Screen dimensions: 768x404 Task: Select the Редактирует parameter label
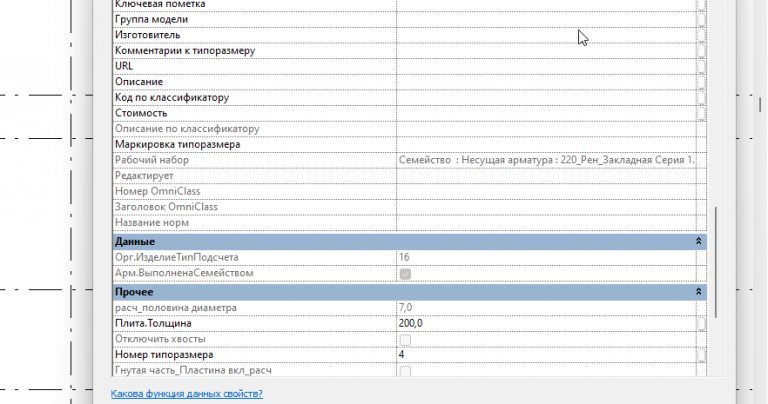point(144,176)
